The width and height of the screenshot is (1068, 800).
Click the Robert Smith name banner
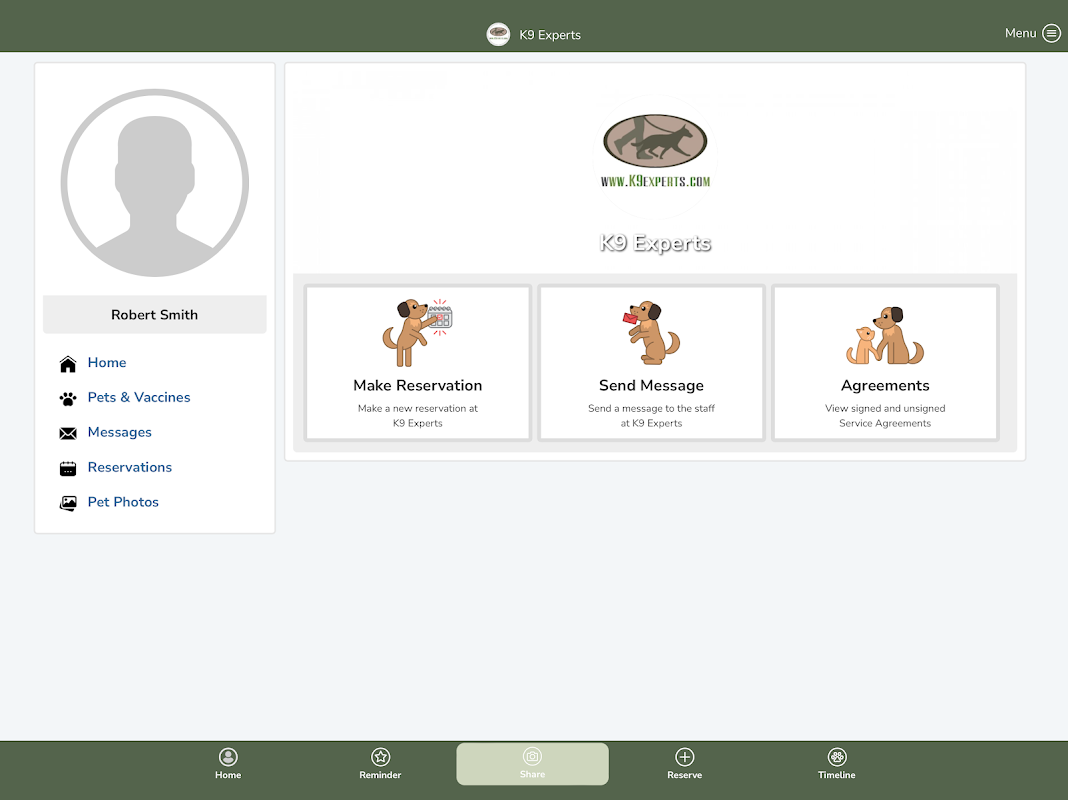155,315
